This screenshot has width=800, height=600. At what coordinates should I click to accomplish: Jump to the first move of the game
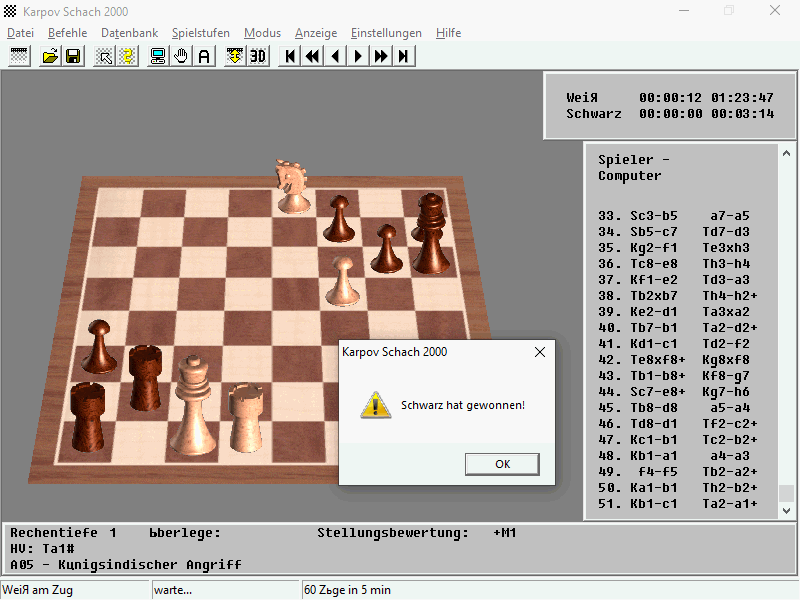(x=290, y=56)
